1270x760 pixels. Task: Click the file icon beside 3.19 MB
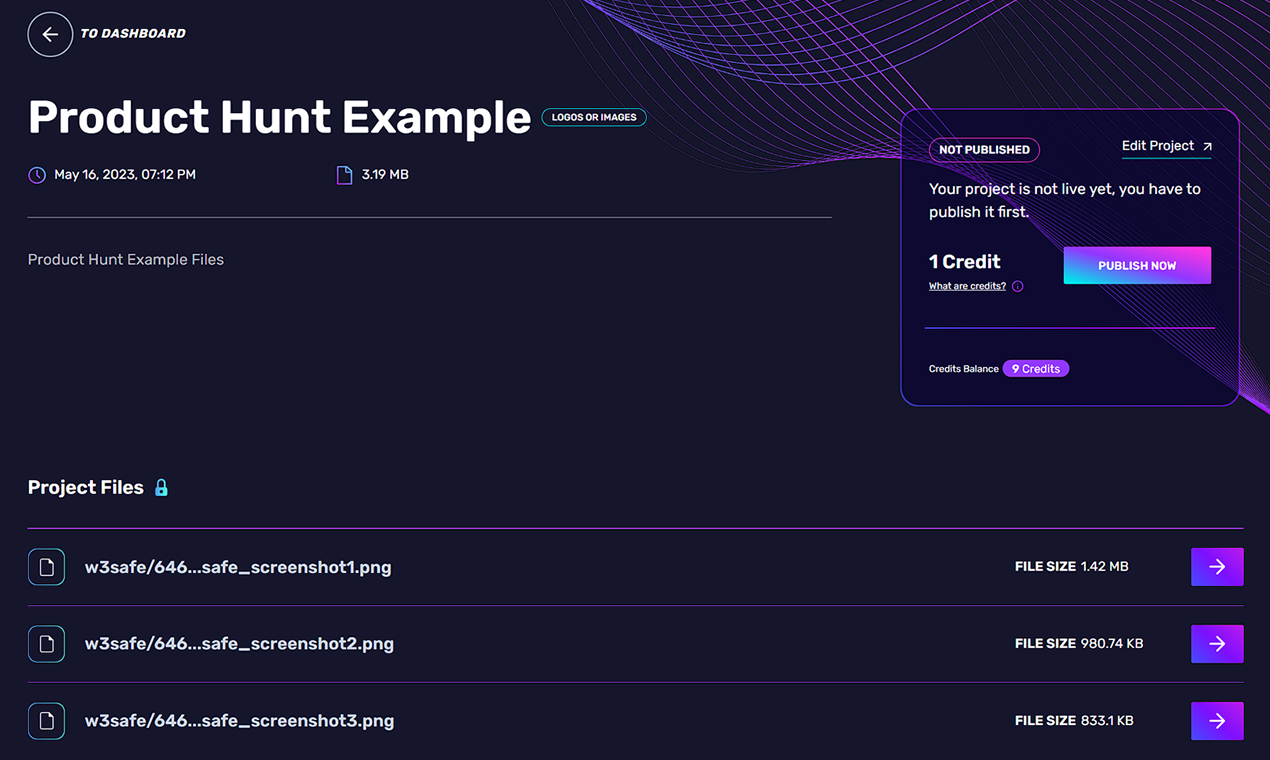click(x=345, y=175)
